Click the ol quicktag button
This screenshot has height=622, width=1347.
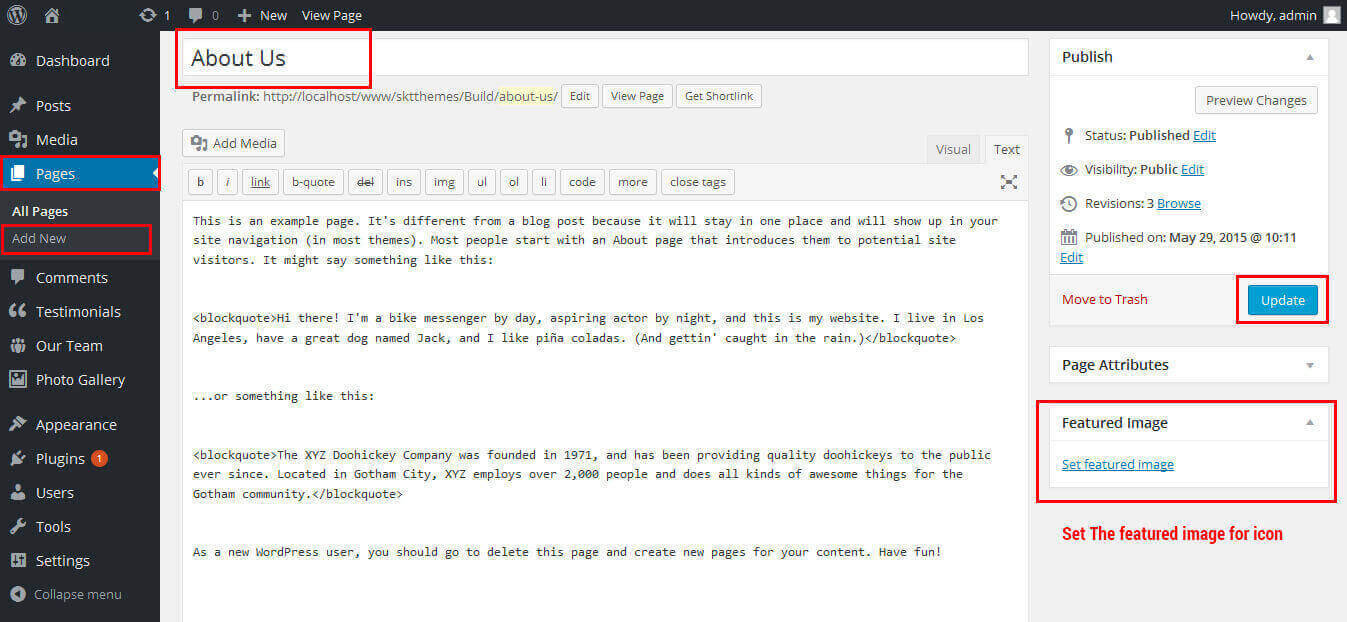(x=514, y=182)
